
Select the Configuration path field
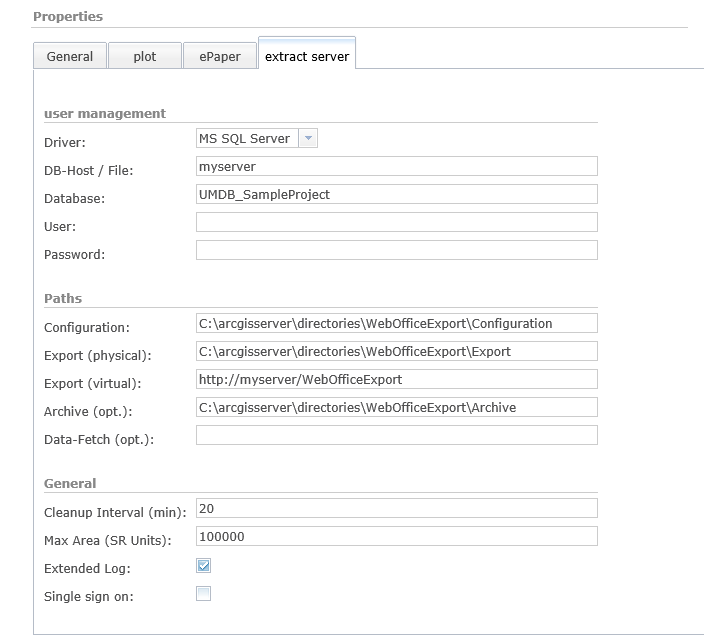(396, 323)
